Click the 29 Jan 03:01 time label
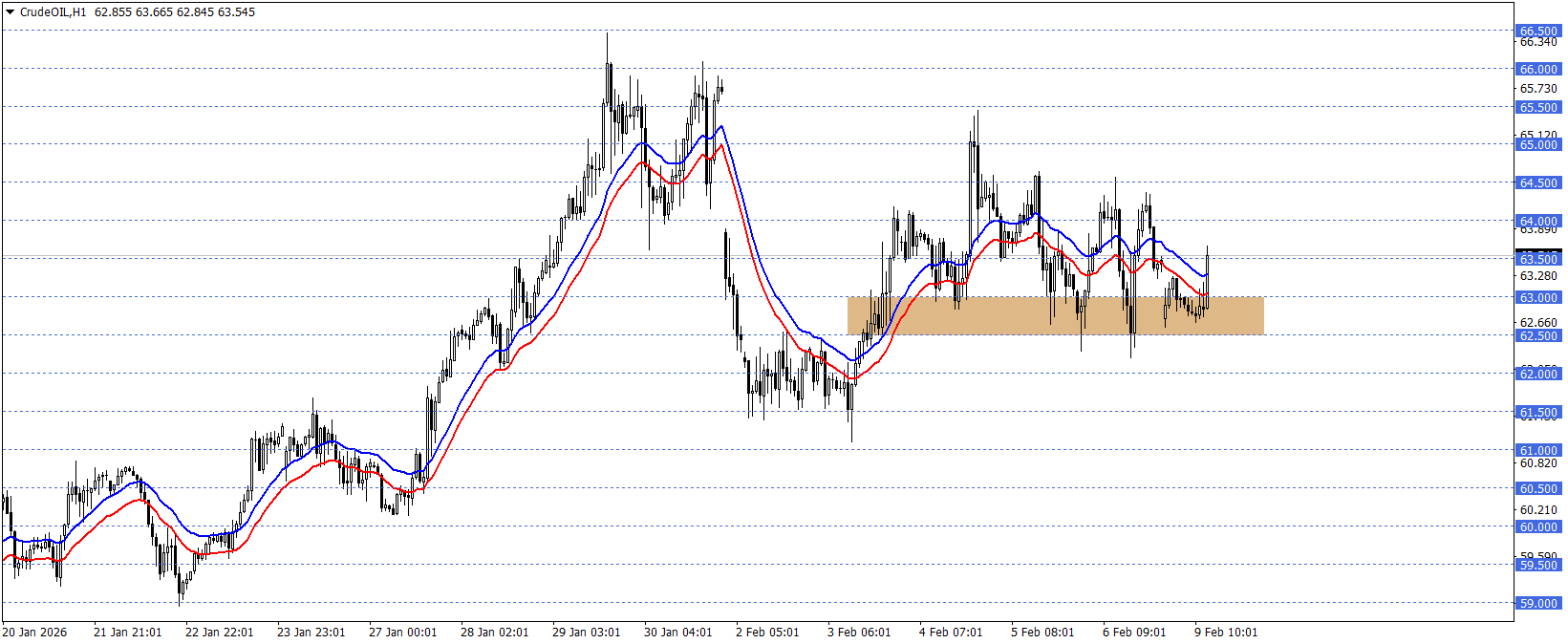This screenshot has width=1568, height=644. [586, 633]
